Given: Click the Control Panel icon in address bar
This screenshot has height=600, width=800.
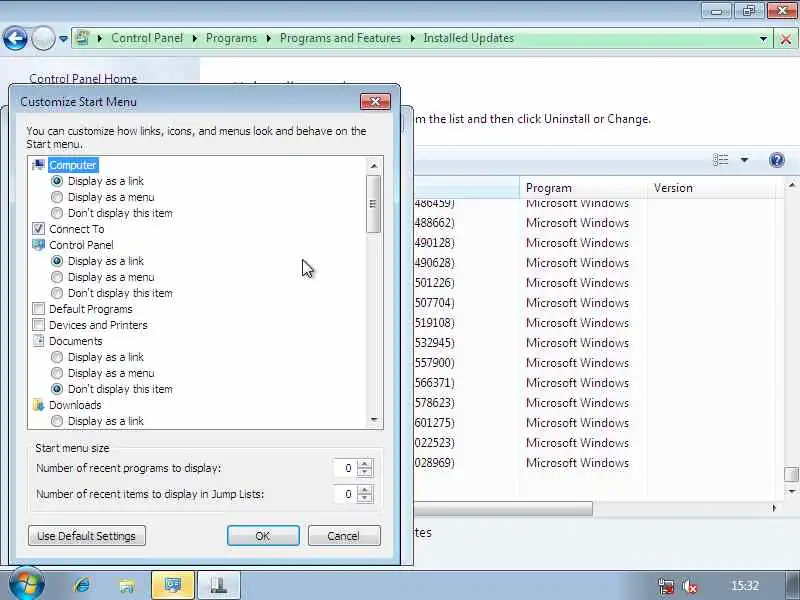Looking at the screenshot, I should [x=82, y=38].
